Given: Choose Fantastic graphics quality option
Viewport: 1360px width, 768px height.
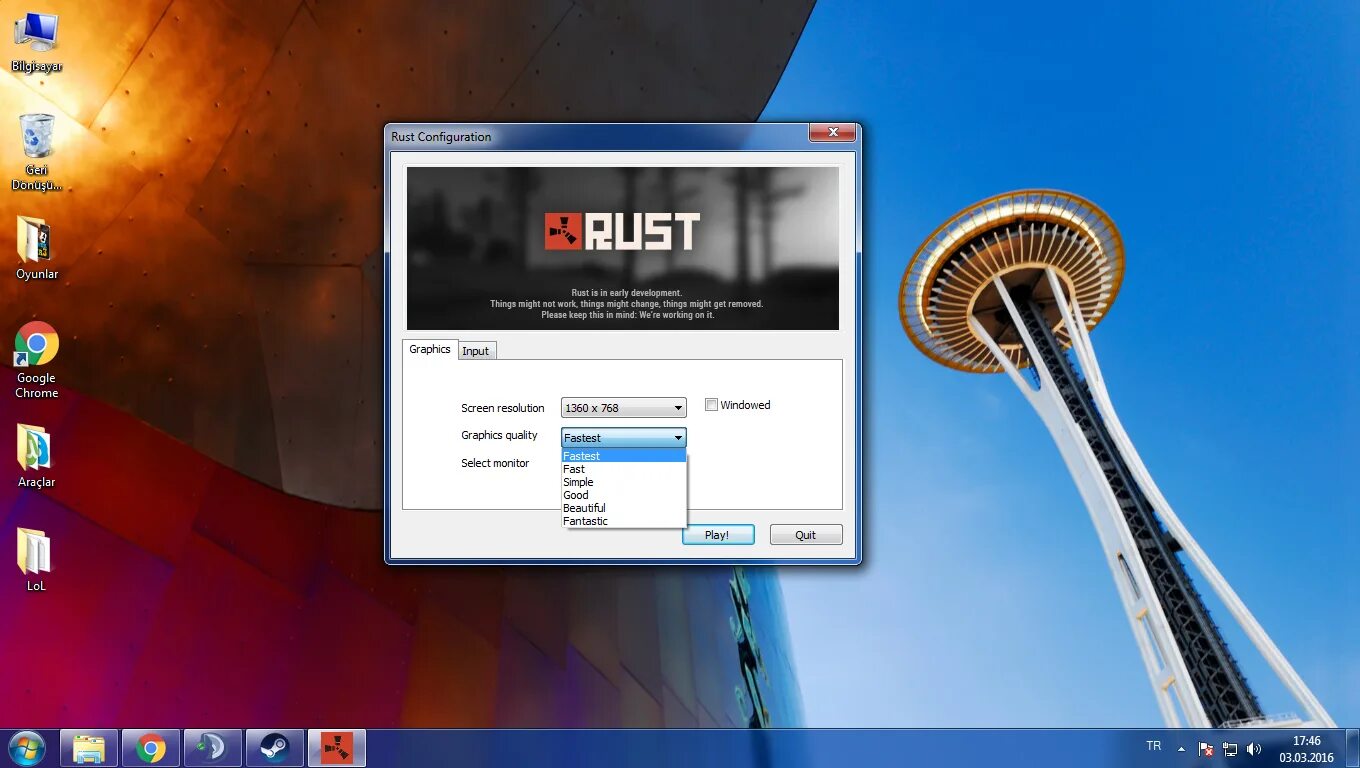Looking at the screenshot, I should tap(624, 521).
